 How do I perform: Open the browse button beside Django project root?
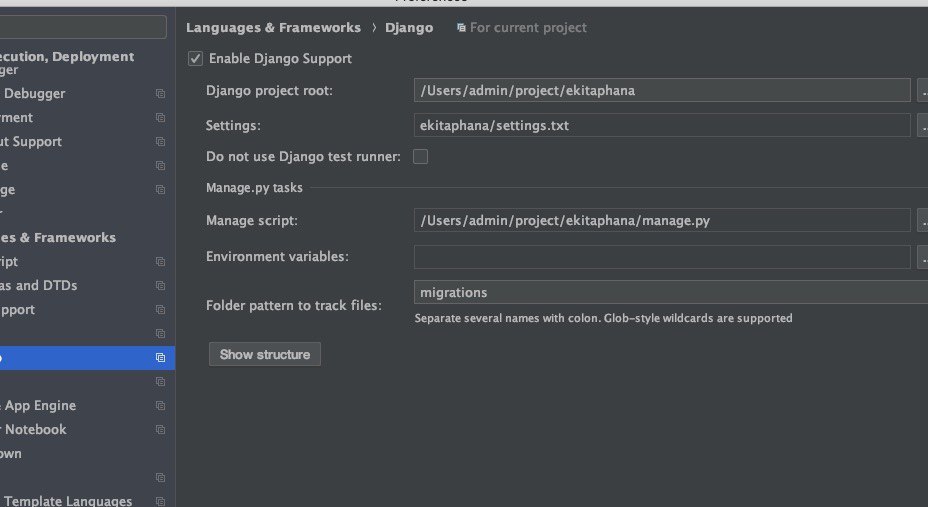click(923, 91)
